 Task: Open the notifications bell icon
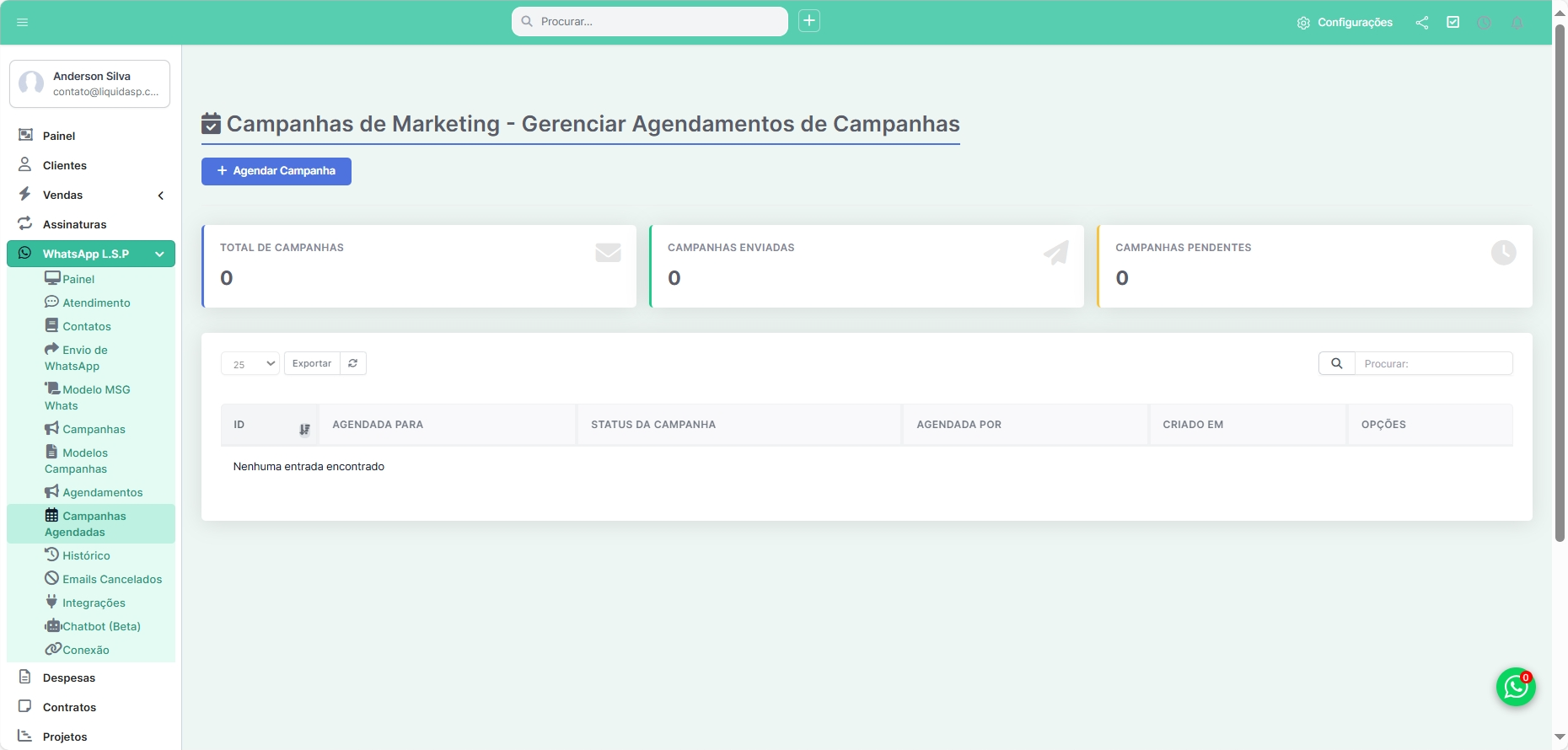pos(1517,23)
